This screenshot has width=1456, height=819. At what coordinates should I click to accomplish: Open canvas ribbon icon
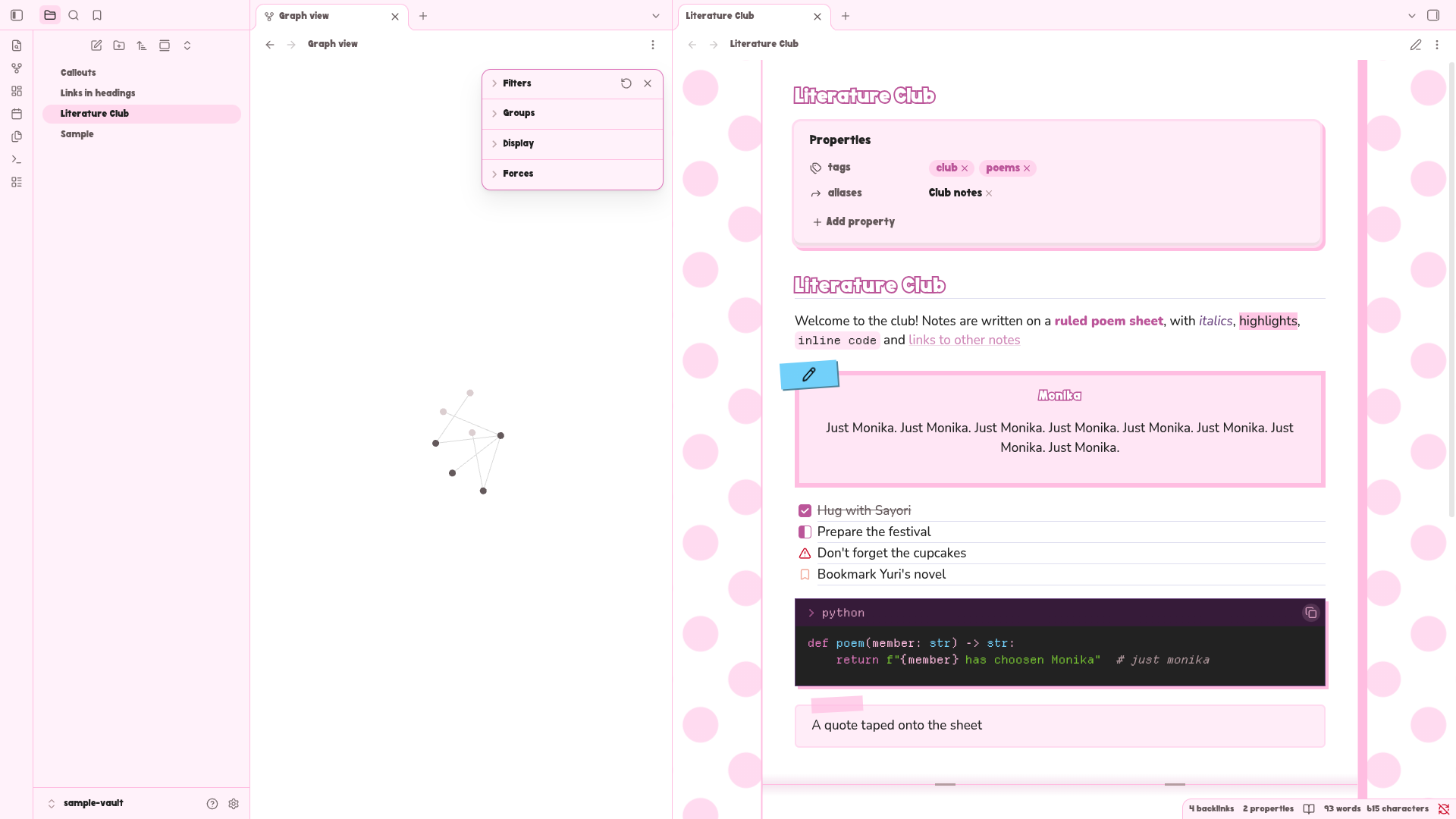(17, 91)
